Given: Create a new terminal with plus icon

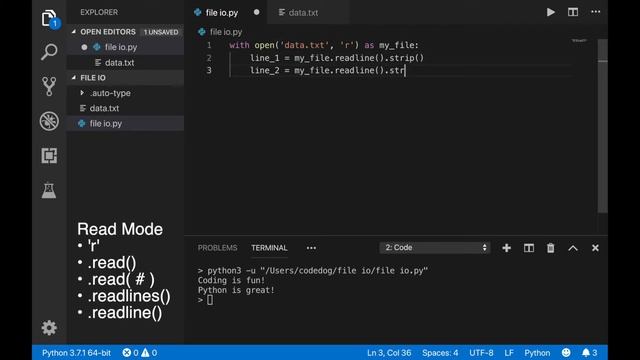Looking at the screenshot, I should tap(507, 248).
